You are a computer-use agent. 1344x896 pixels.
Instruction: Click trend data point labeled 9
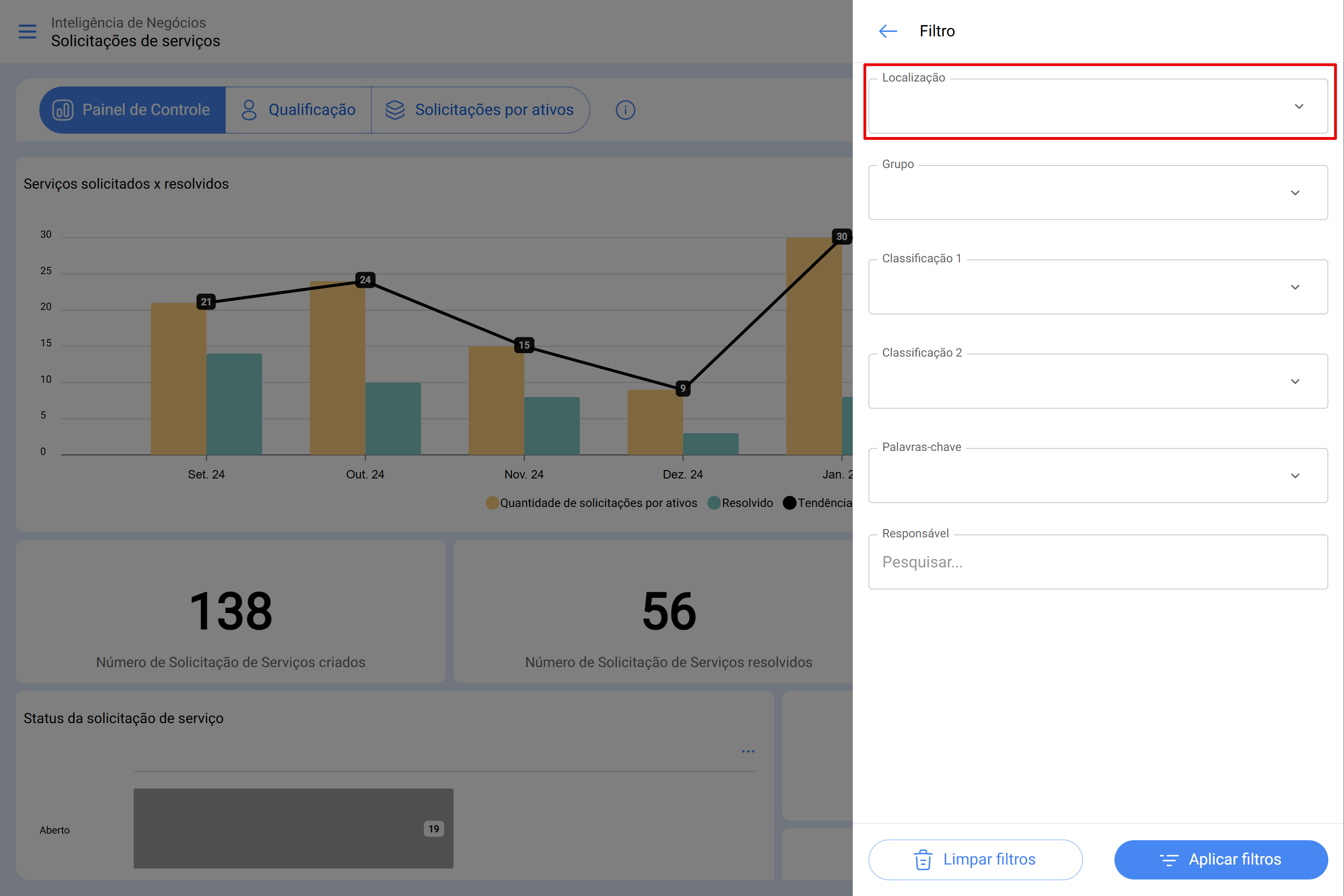[x=682, y=389]
